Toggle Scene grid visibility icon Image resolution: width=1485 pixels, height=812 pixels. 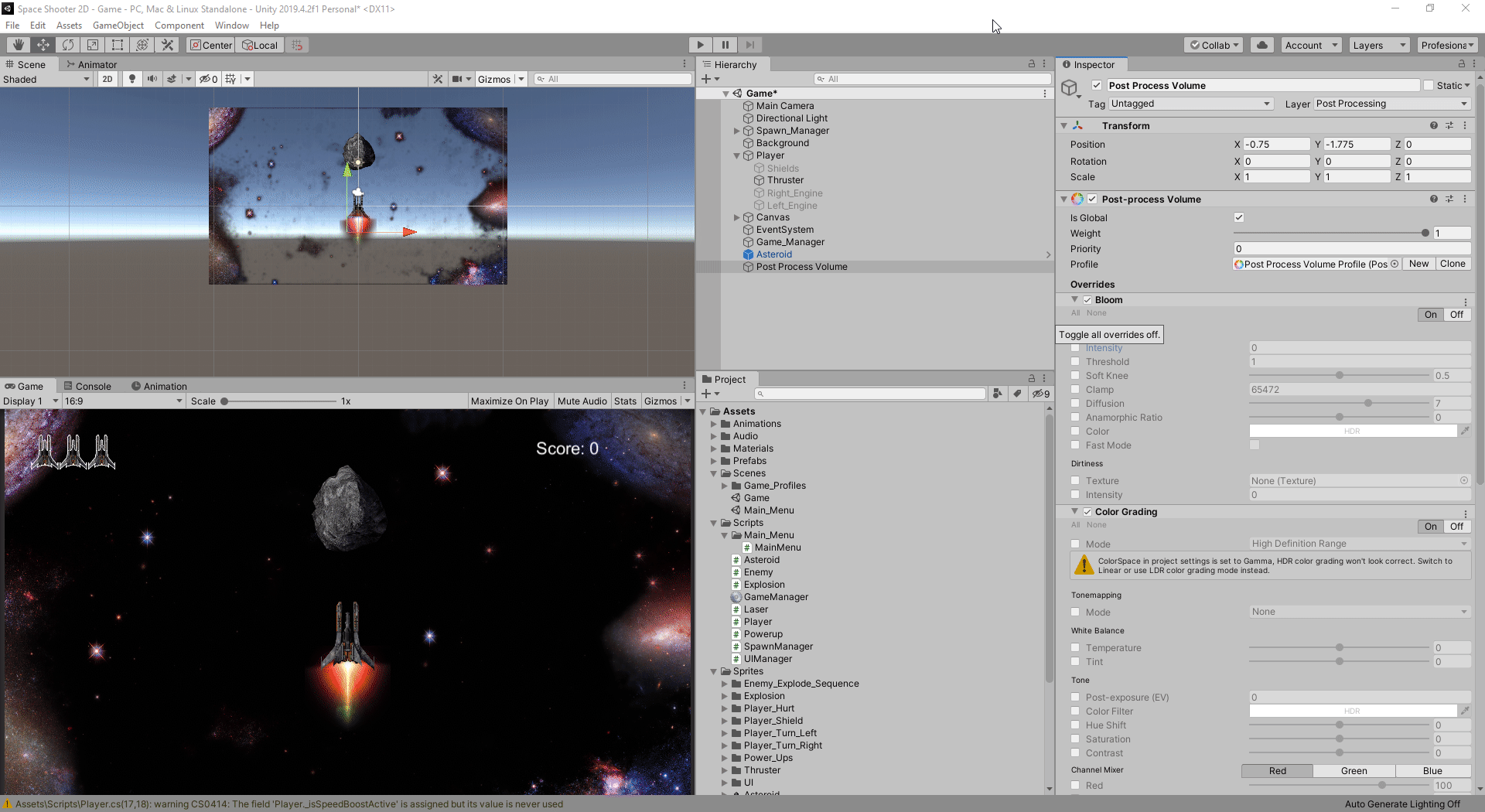[x=230, y=79]
